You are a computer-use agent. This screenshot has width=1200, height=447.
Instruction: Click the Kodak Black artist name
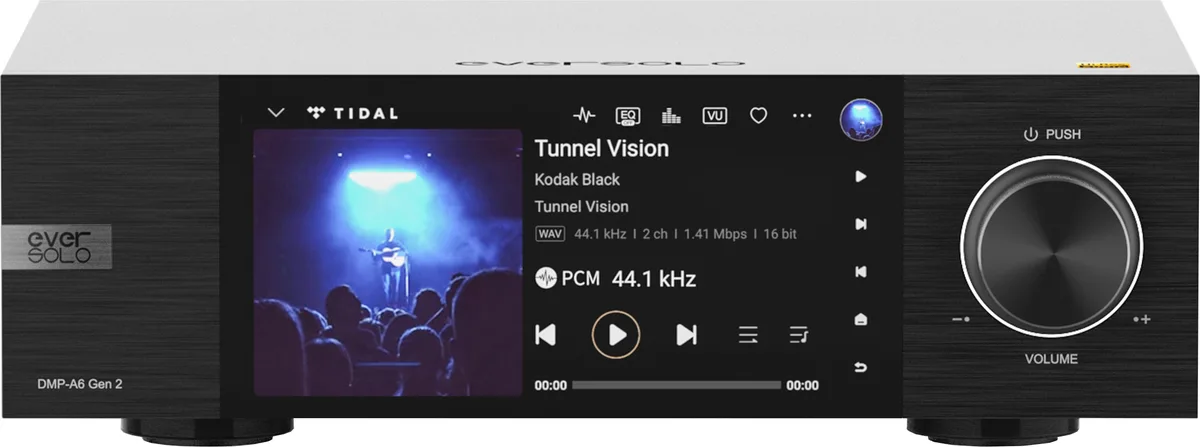(577, 180)
